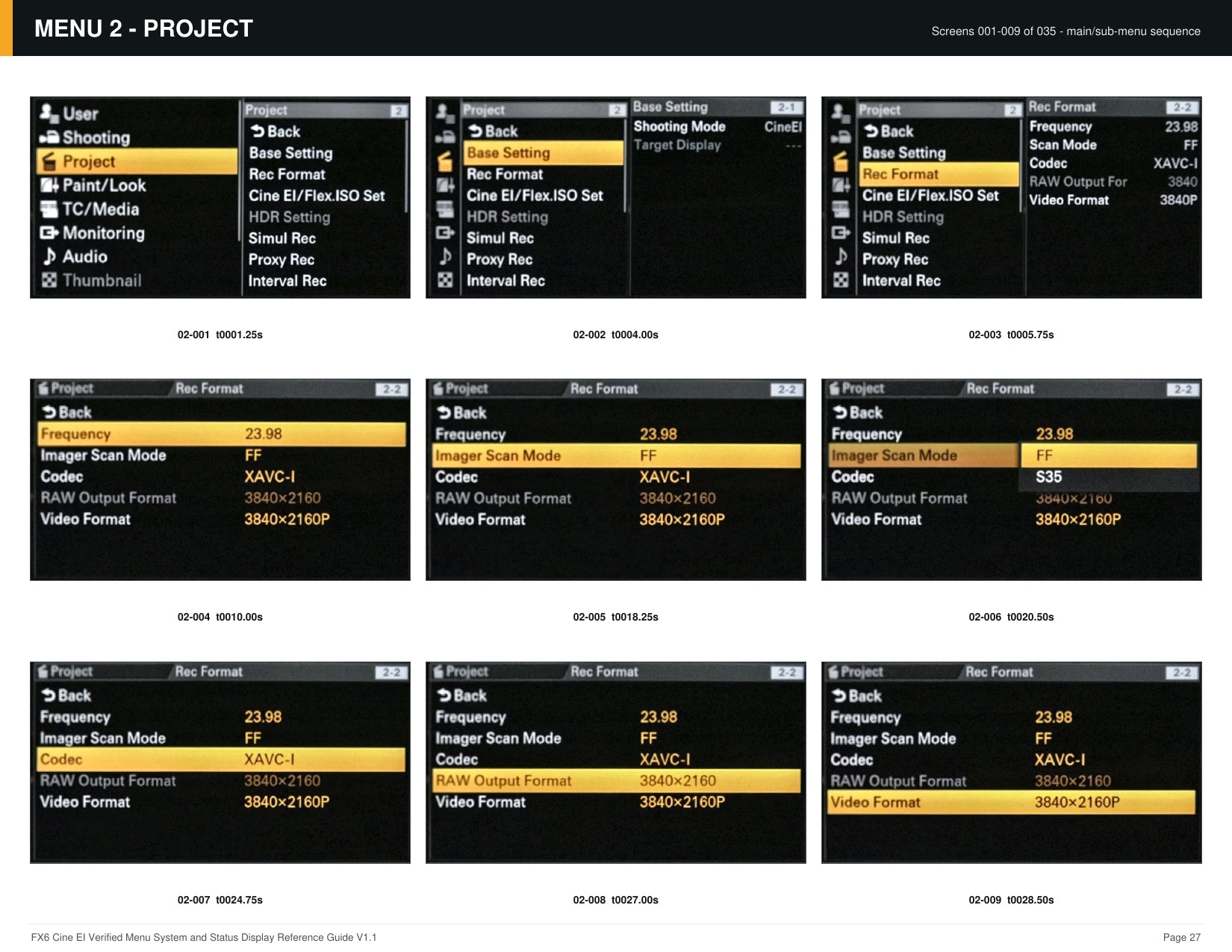Click the MENU 2 - PROJECT heading

tap(143, 28)
